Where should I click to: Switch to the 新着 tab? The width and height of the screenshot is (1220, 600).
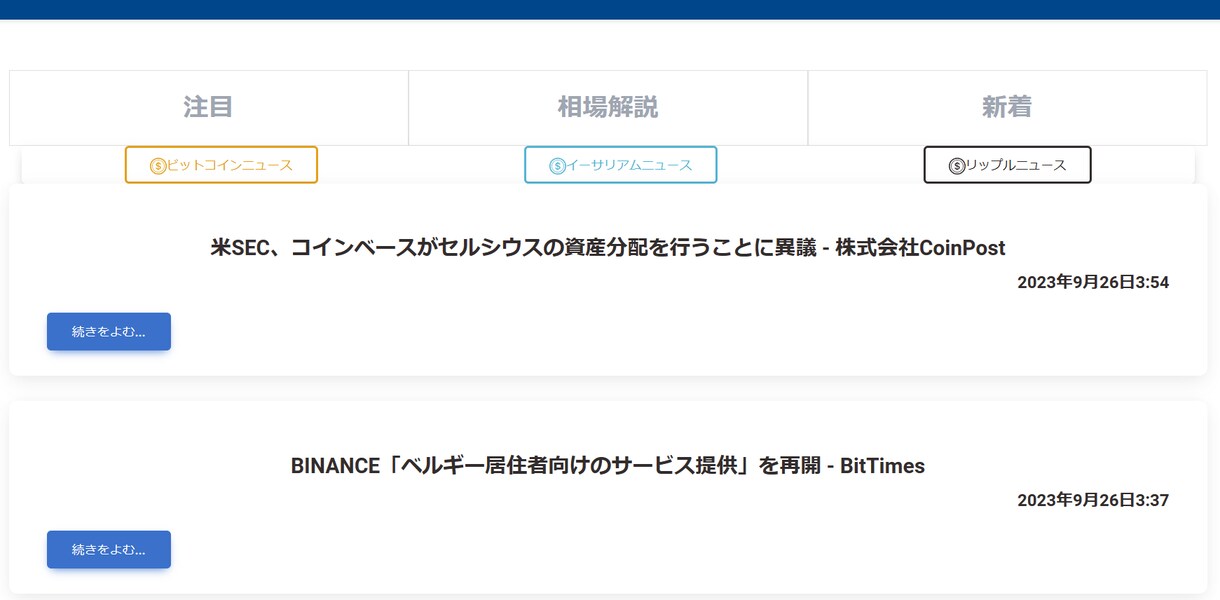[x=1007, y=107]
